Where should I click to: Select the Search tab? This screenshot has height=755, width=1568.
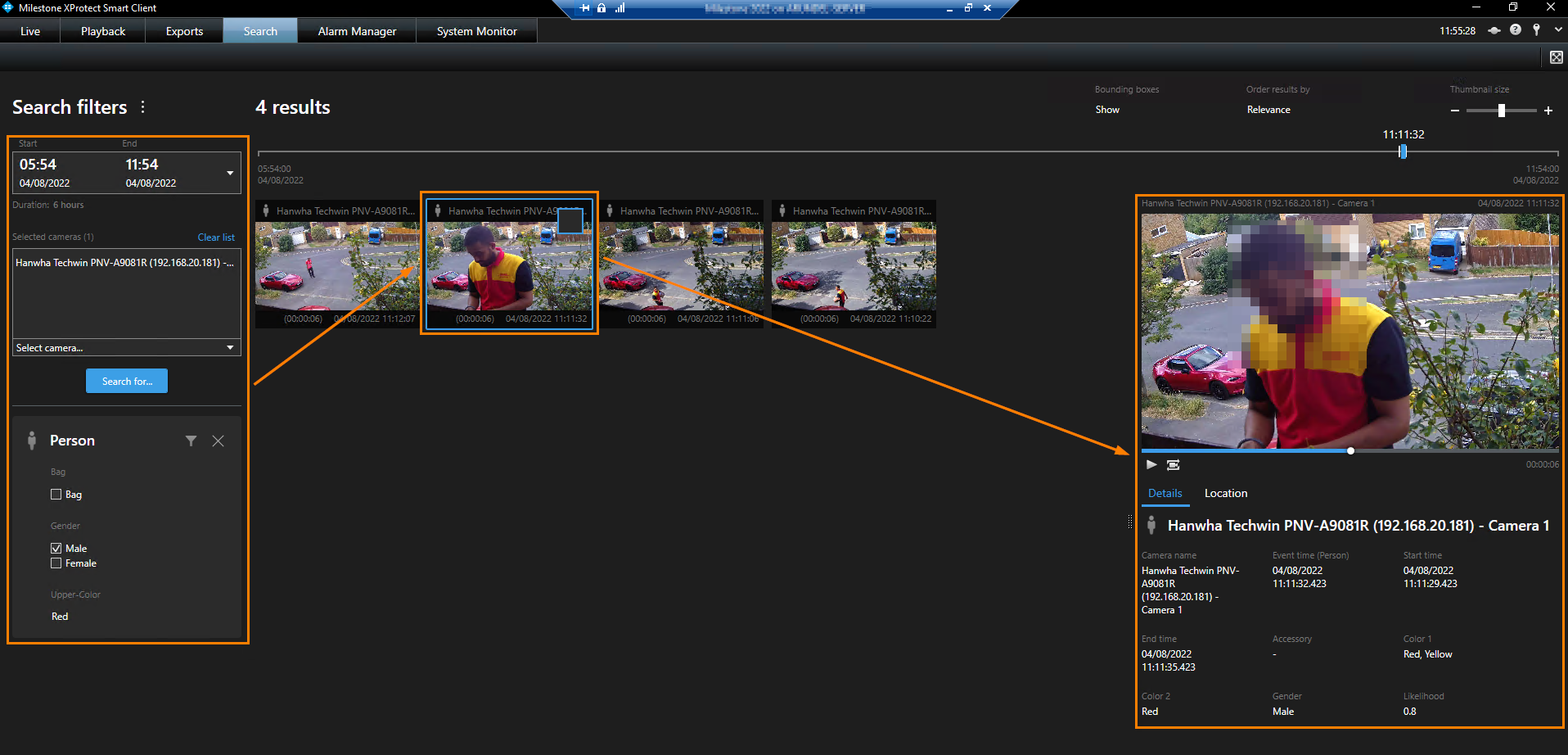pos(260,31)
